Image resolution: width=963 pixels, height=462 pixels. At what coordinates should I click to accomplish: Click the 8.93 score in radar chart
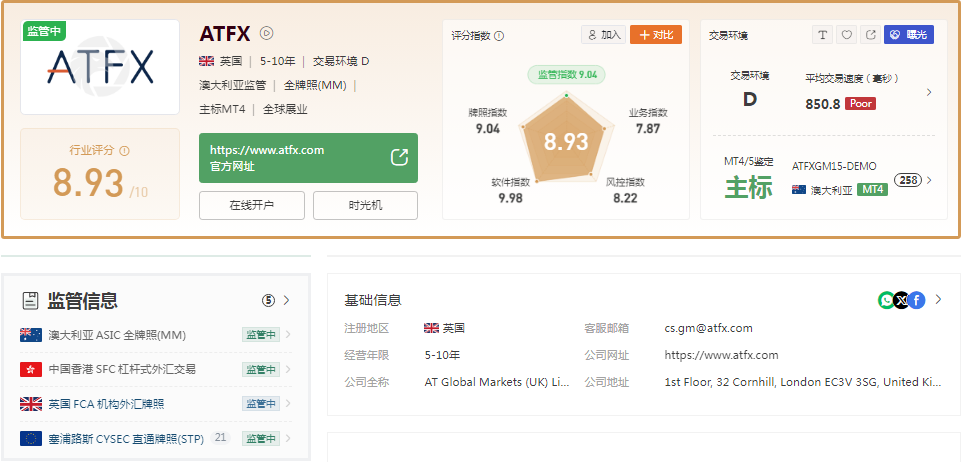tap(566, 142)
